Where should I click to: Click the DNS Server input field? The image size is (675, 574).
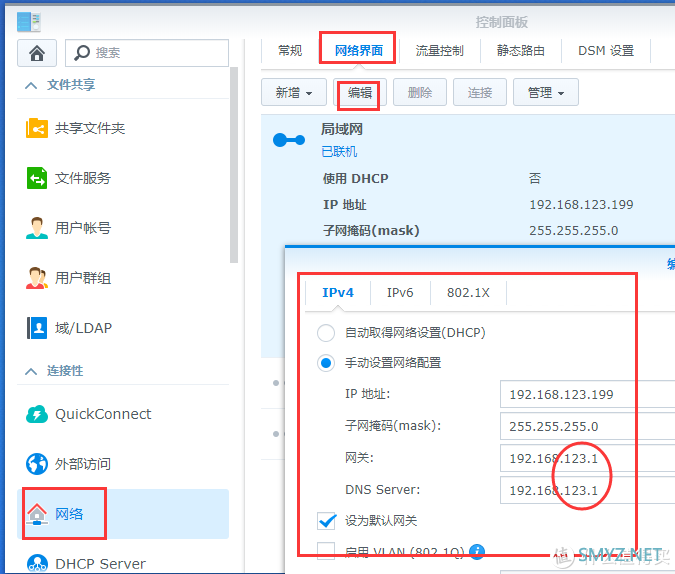pos(587,490)
